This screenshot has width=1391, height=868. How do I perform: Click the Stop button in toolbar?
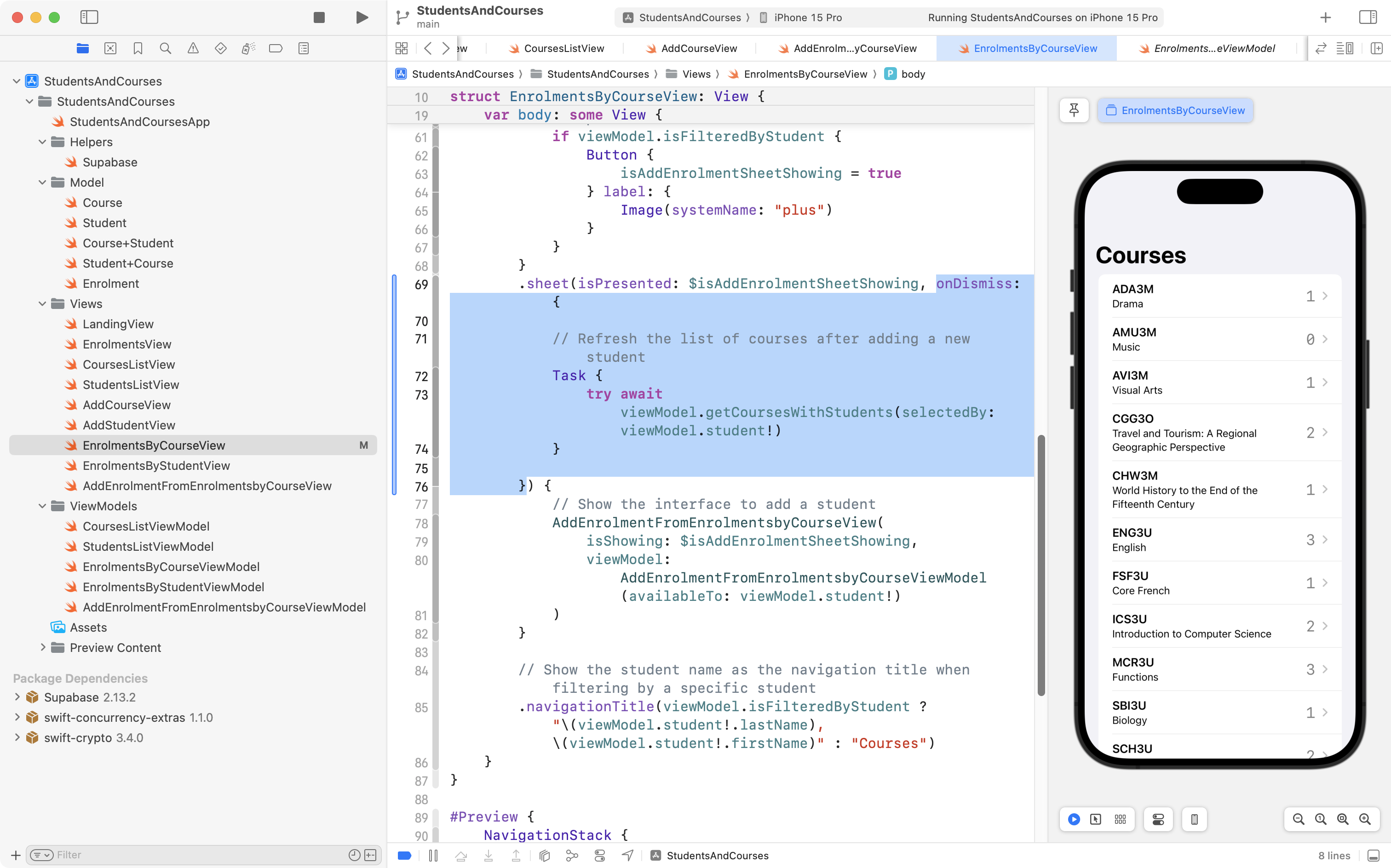click(319, 18)
